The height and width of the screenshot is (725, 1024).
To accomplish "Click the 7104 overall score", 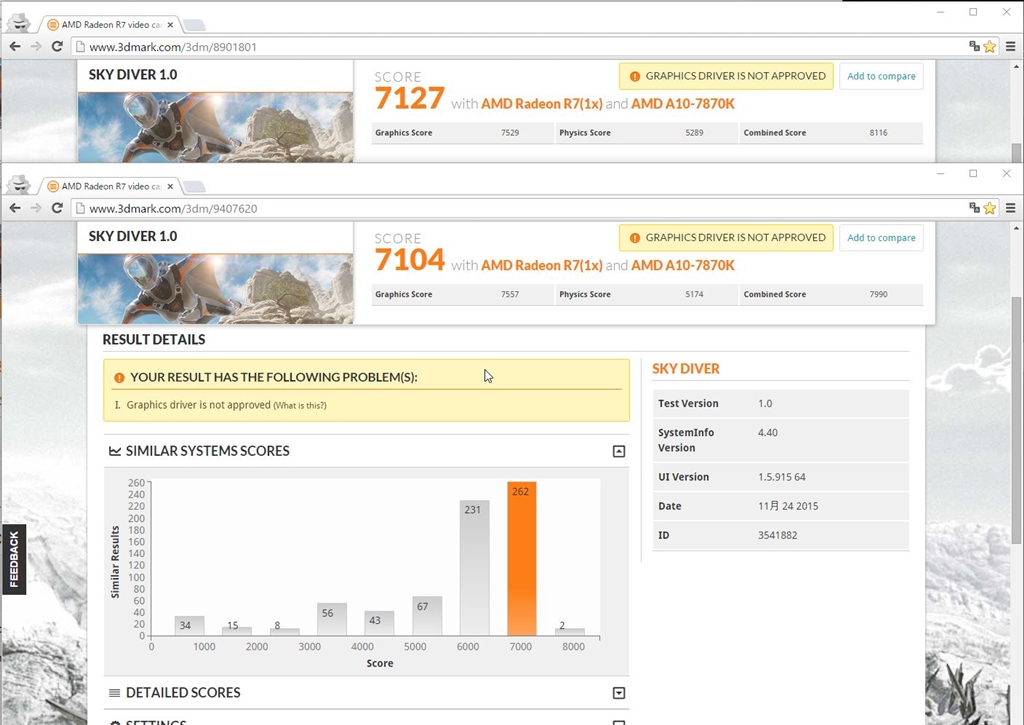I will (x=409, y=260).
